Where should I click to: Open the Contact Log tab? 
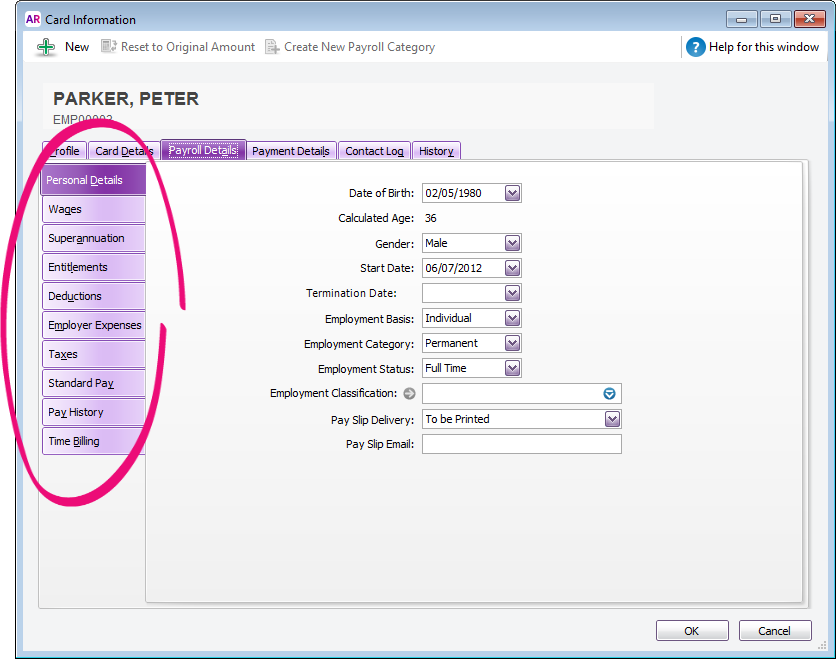(x=374, y=151)
